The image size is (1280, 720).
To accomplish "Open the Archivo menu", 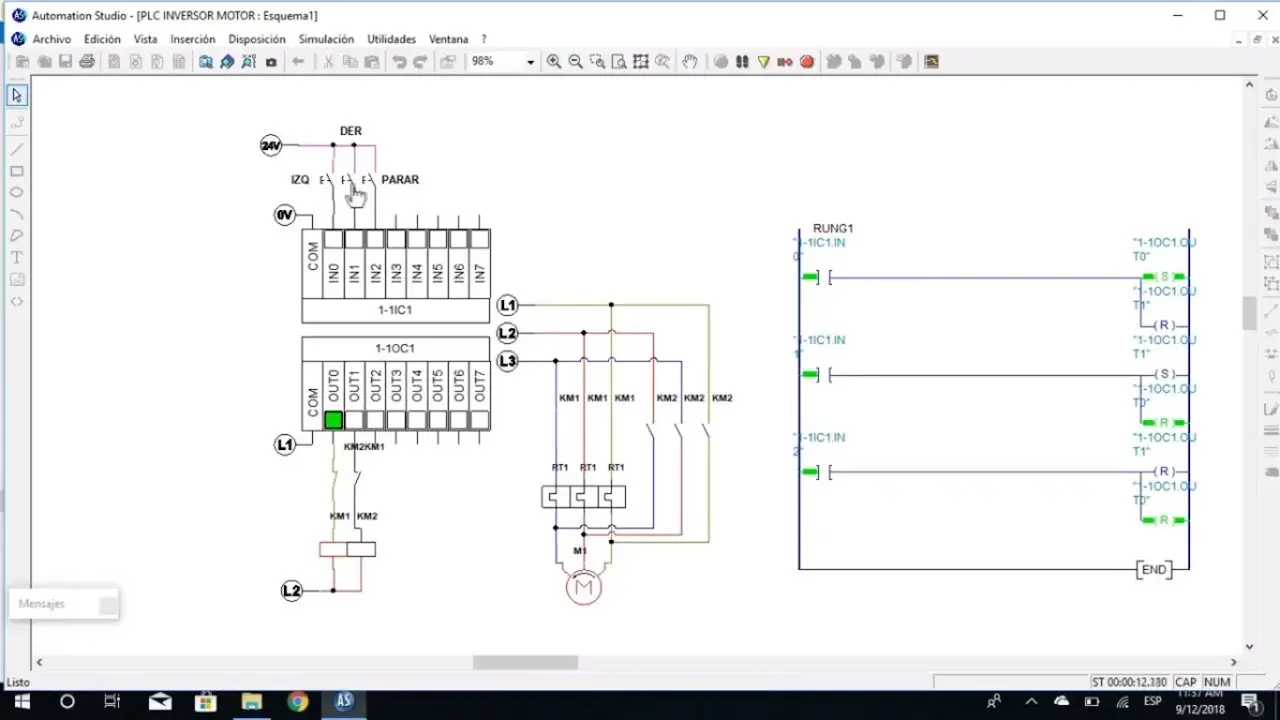I will tap(52, 39).
